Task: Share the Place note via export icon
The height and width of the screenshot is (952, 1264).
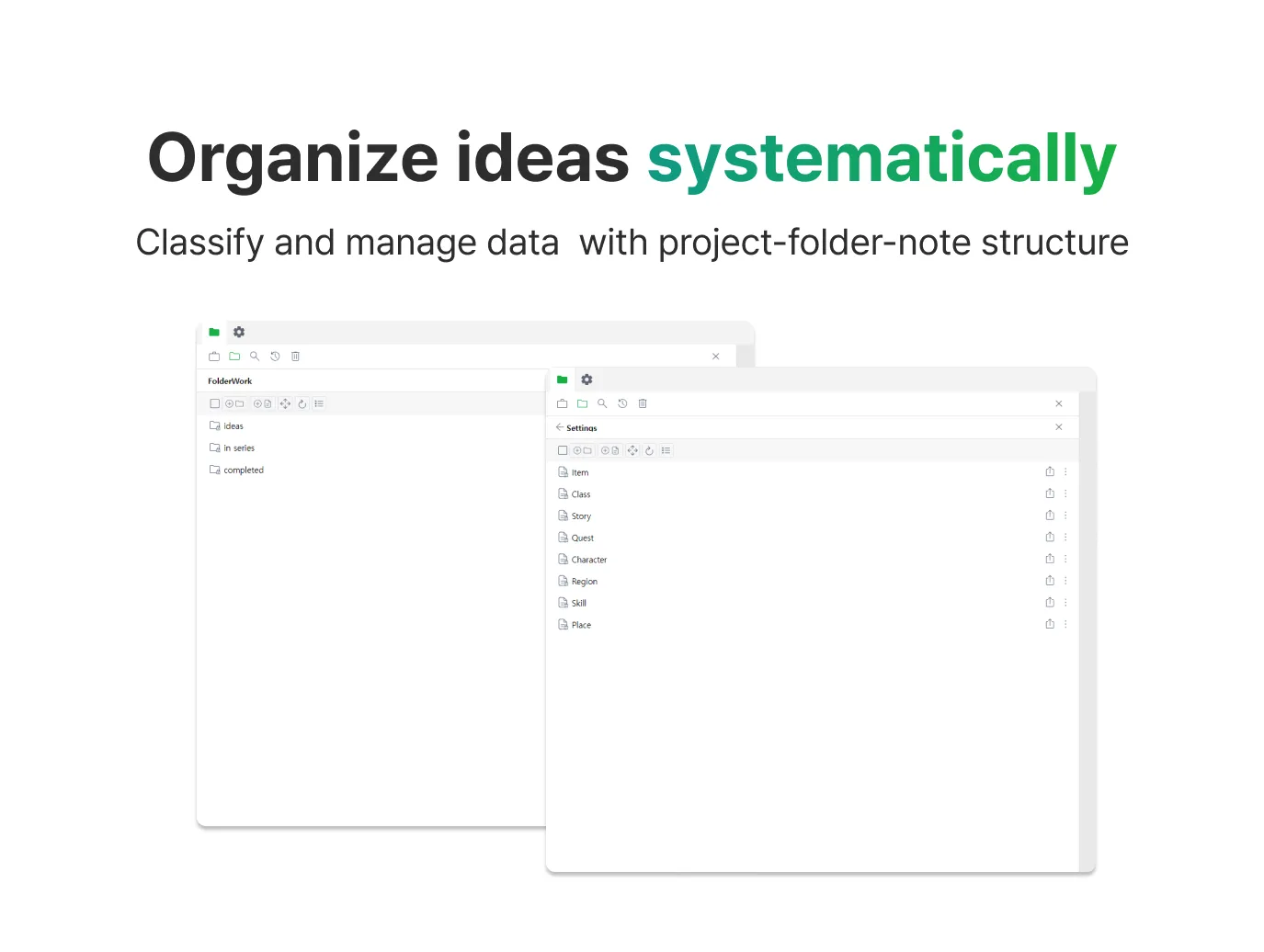Action: (1050, 624)
